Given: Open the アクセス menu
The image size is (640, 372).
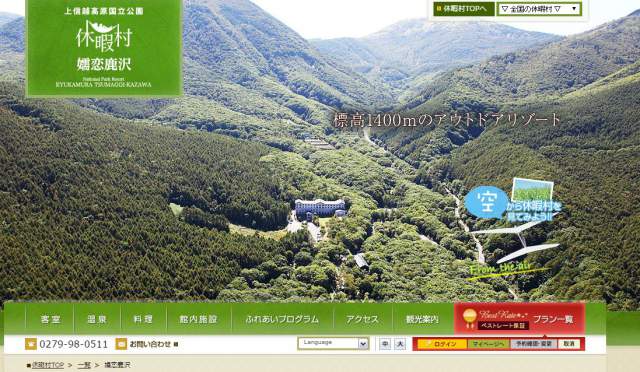Looking at the screenshot, I should [362, 319].
